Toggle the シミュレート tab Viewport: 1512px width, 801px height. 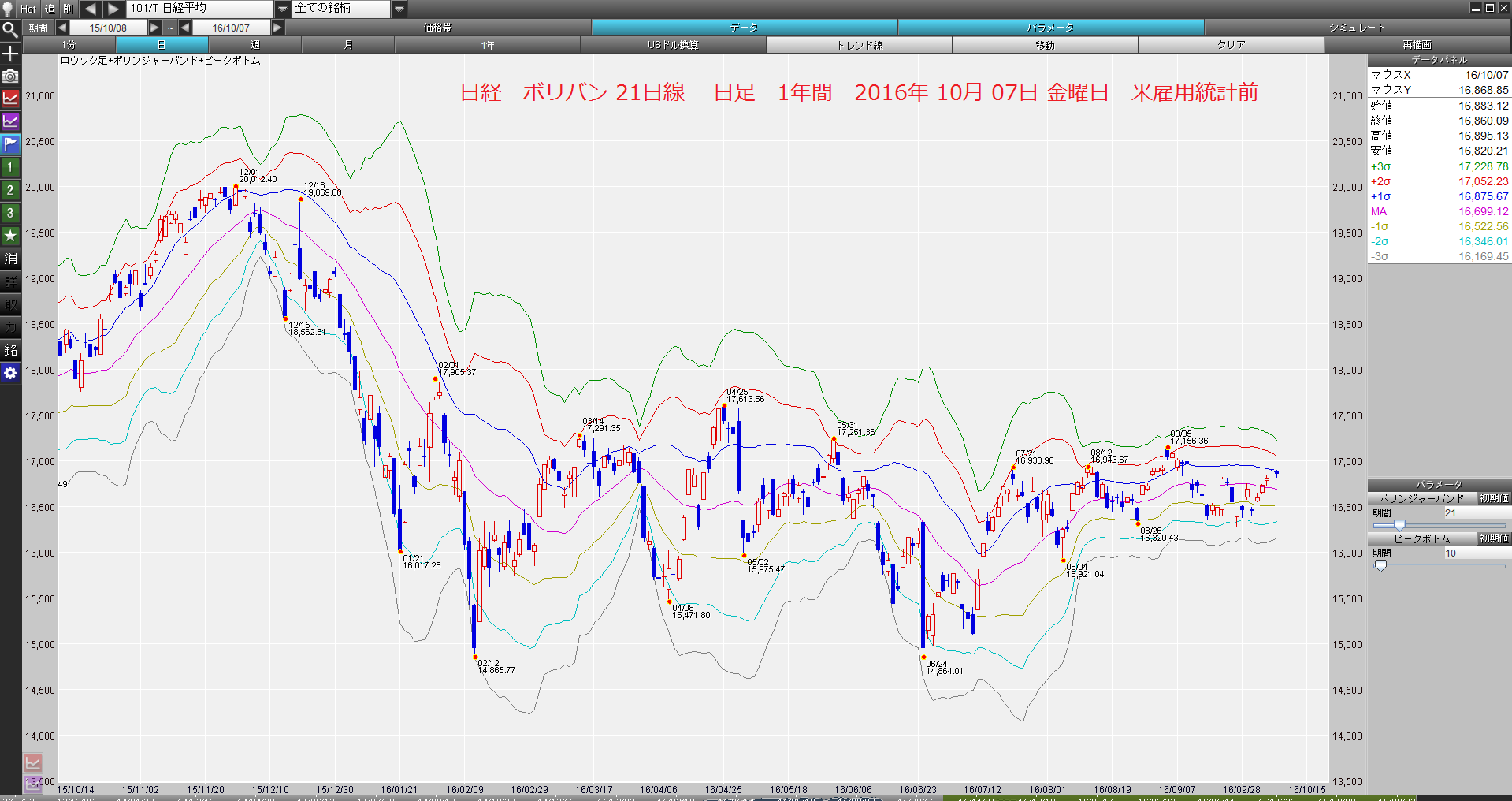tap(1357, 28)
